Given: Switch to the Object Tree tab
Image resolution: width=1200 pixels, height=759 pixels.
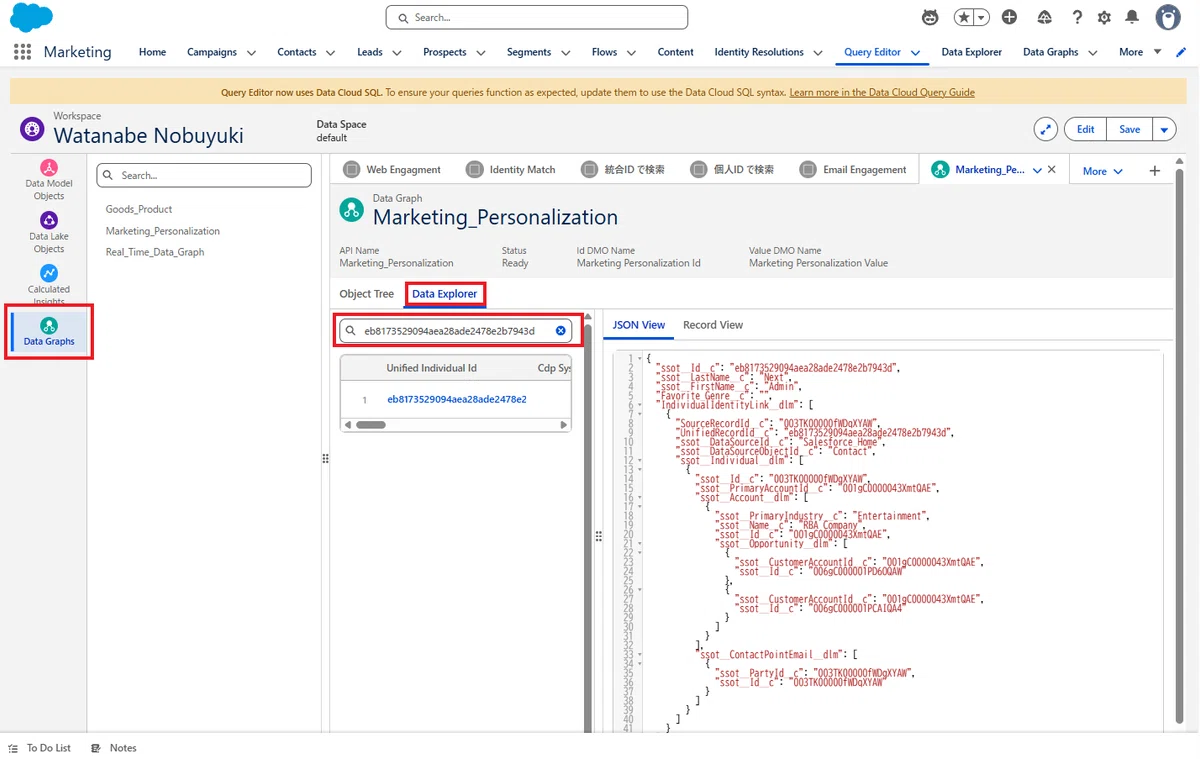Looking at the screenshot, I should (x=367, y=294).
